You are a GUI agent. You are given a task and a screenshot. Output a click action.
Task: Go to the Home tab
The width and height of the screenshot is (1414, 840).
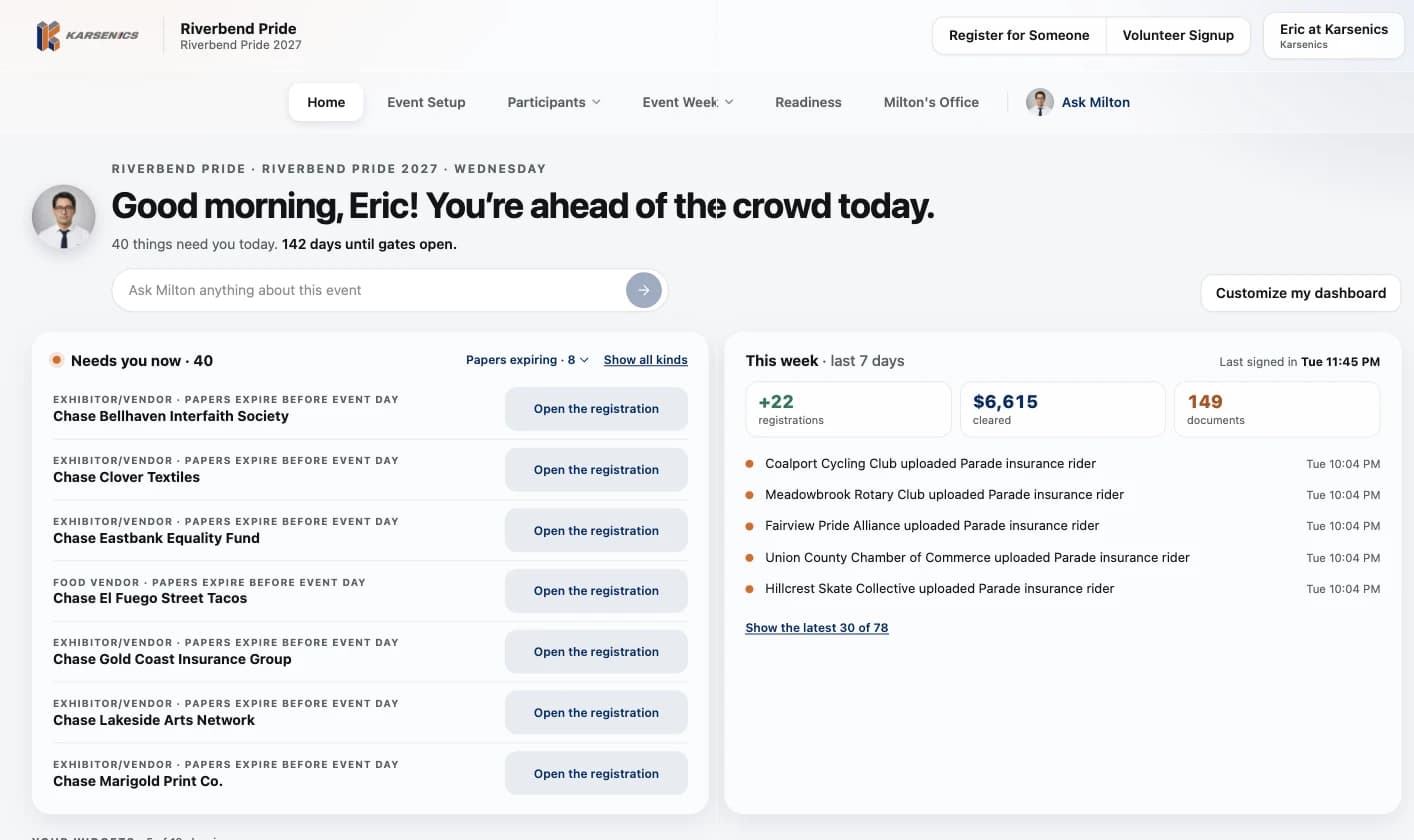click(326, 102)
